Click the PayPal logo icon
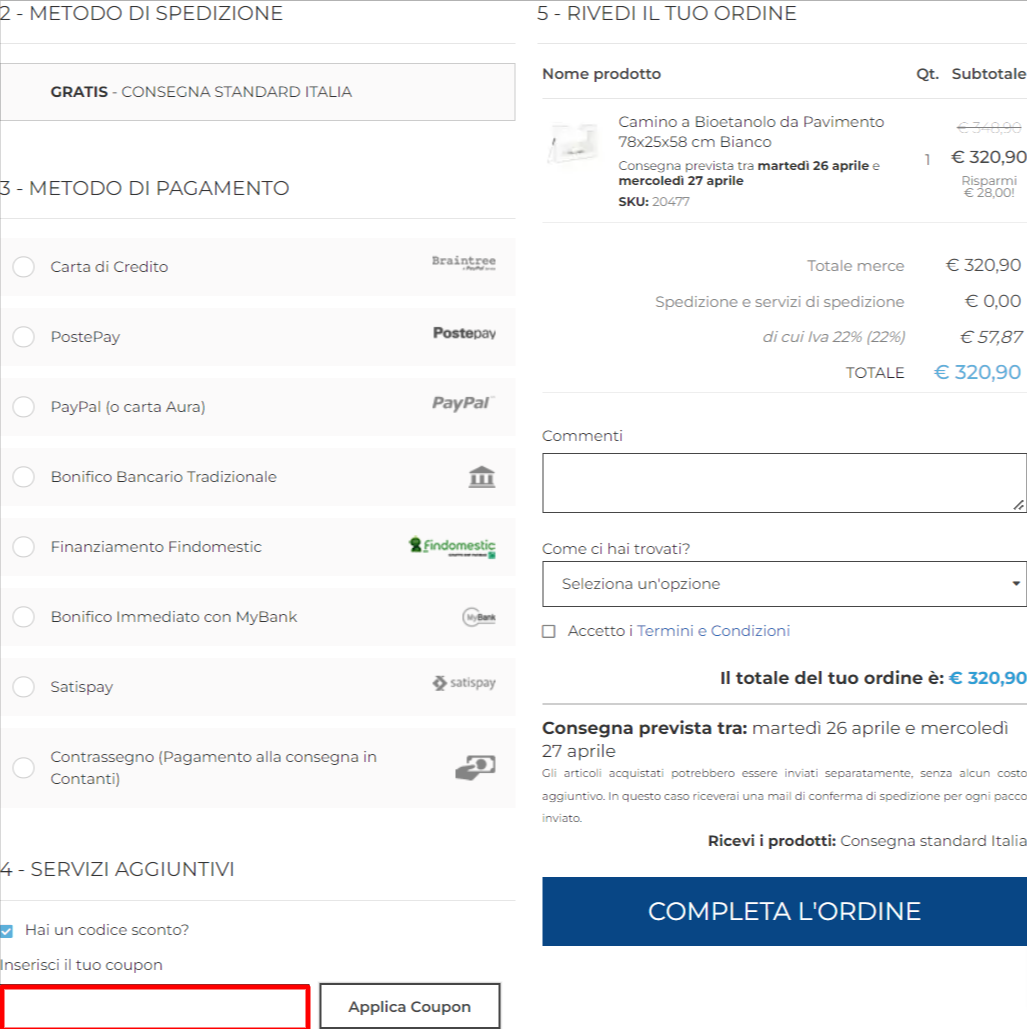 pos(463,403)
